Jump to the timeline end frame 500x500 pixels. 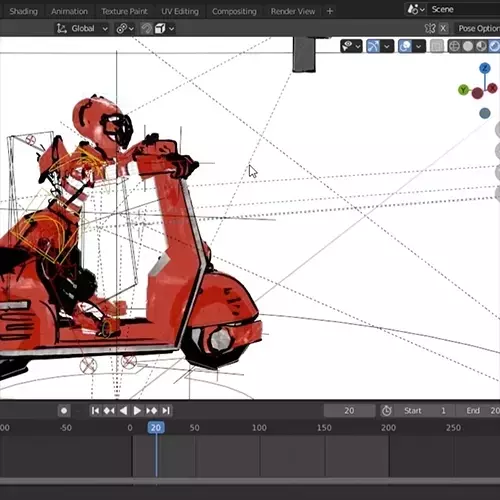pyautogui.click(x=166, y=411)
